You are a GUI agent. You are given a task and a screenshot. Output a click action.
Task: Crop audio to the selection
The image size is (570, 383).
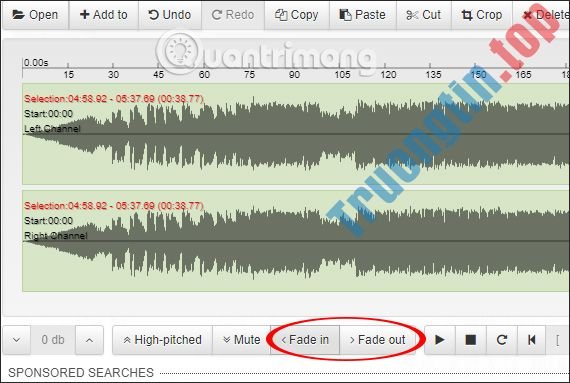(x=482, y=15)
